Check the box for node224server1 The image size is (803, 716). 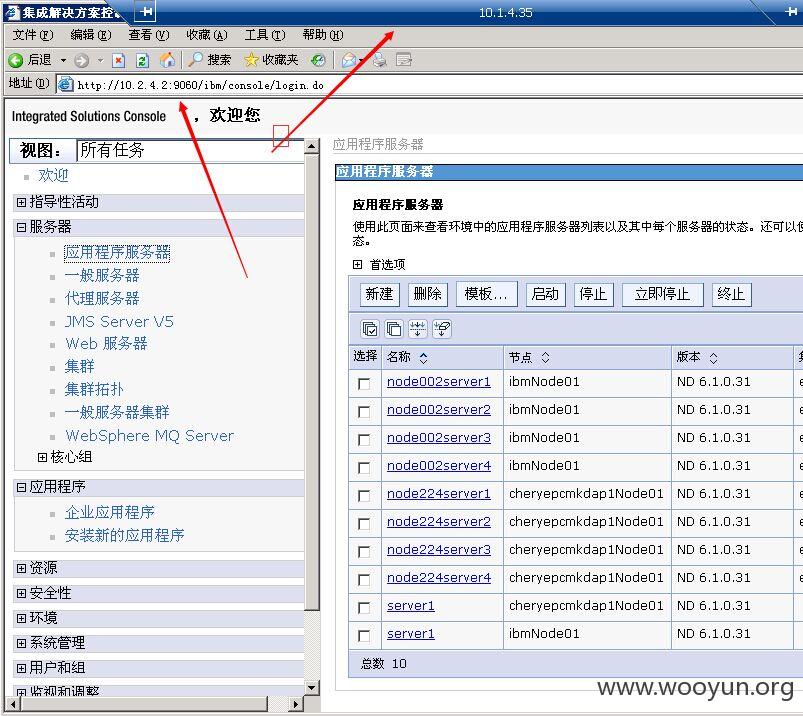364,496
